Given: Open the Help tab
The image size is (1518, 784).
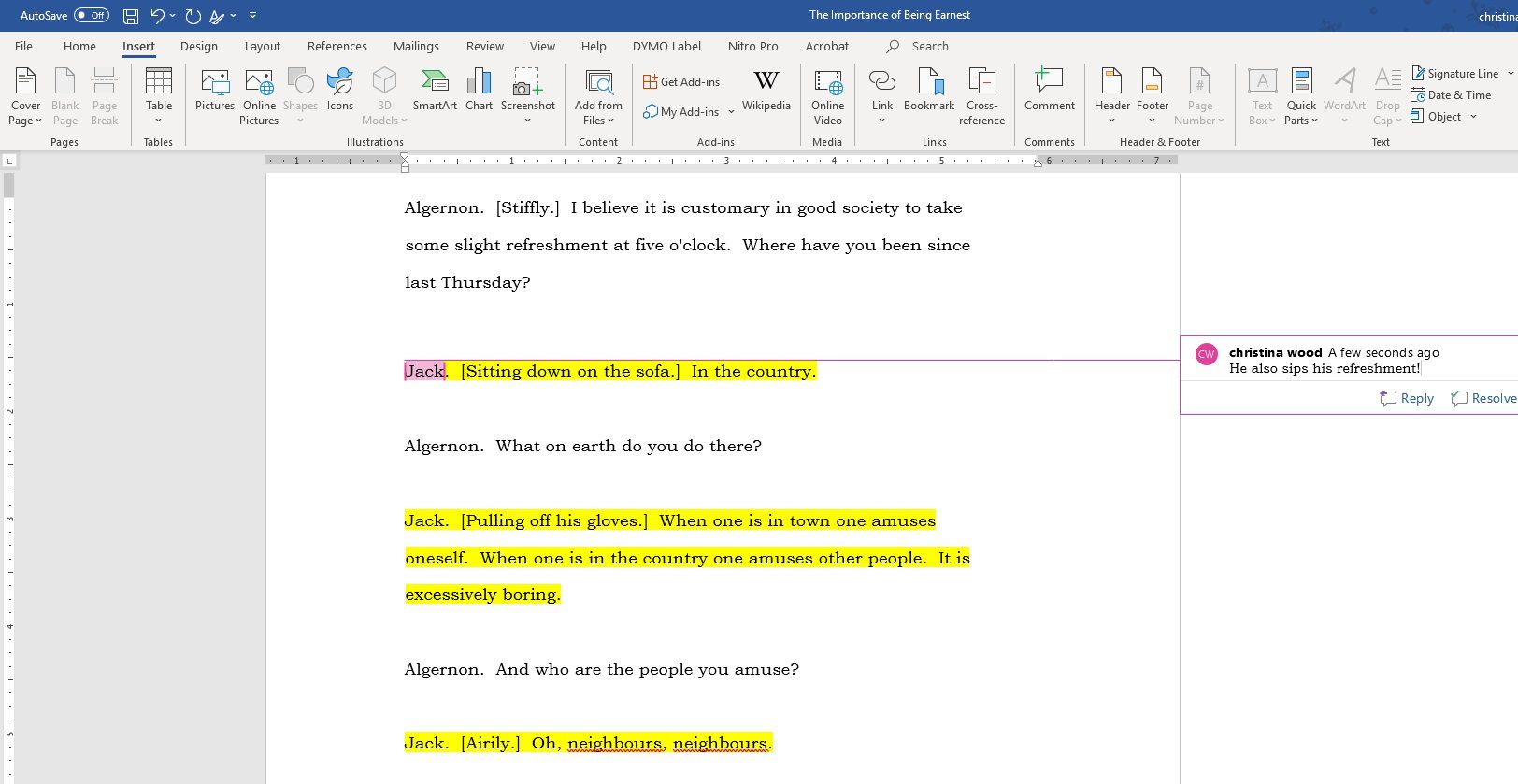Looking at the screenshot, I should click(594, 46).
